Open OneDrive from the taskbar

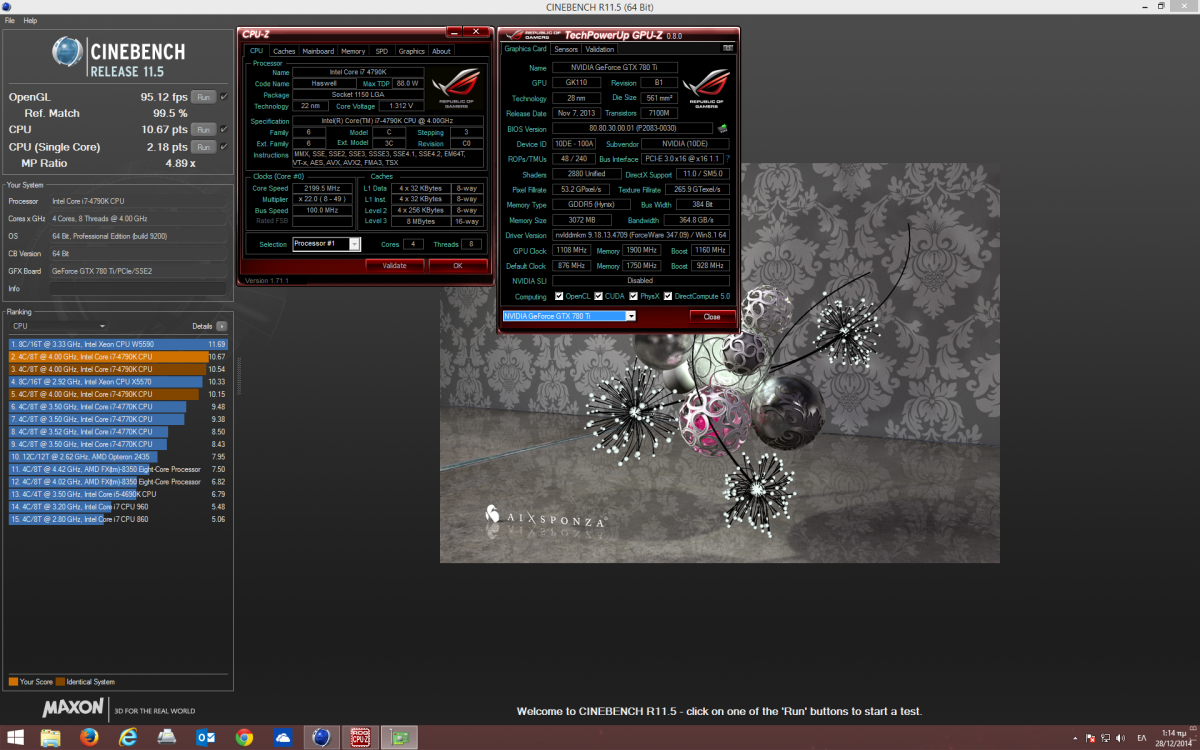(283, 737)
